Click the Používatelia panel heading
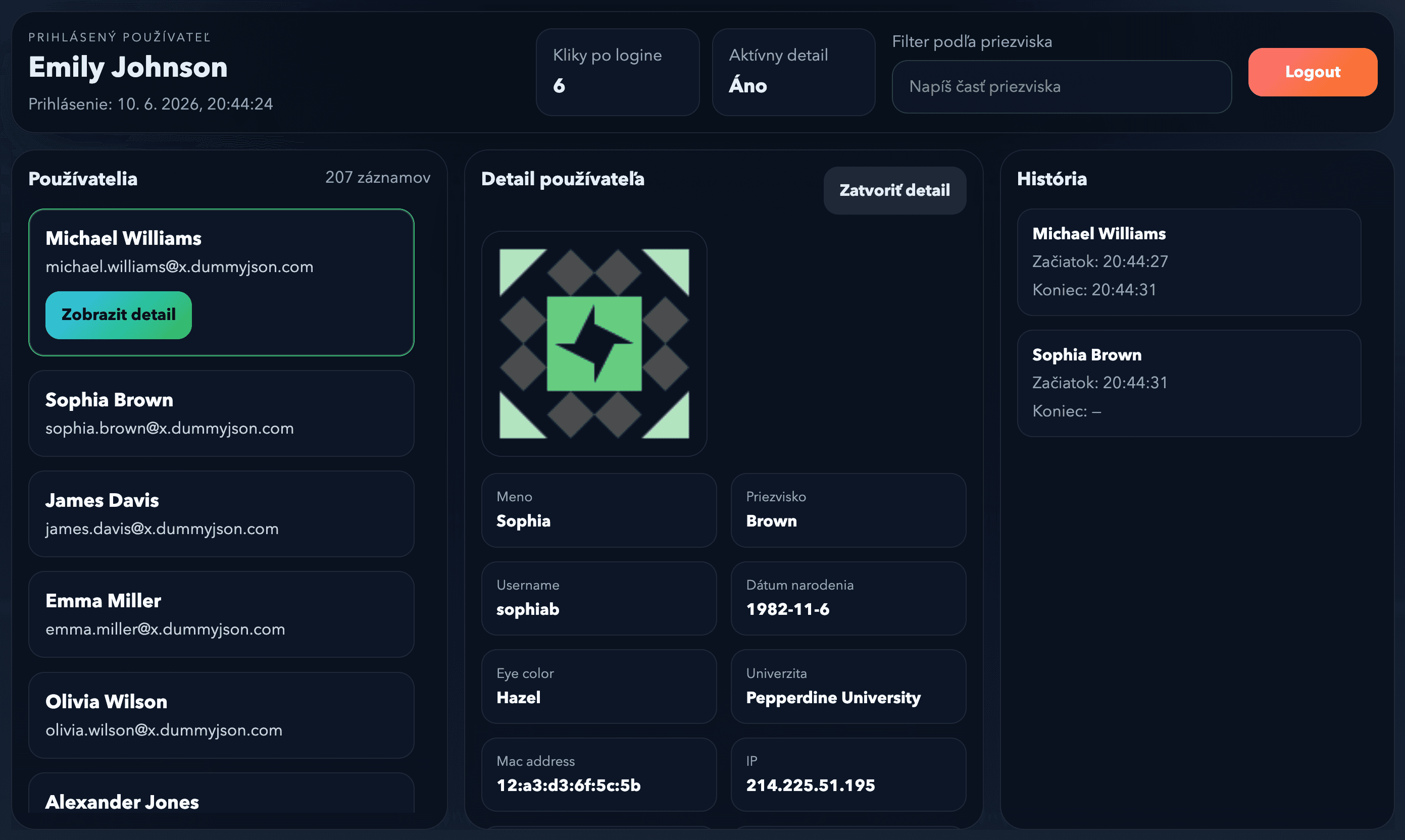Screen dimensions: 1405x840 click(83, 179)
